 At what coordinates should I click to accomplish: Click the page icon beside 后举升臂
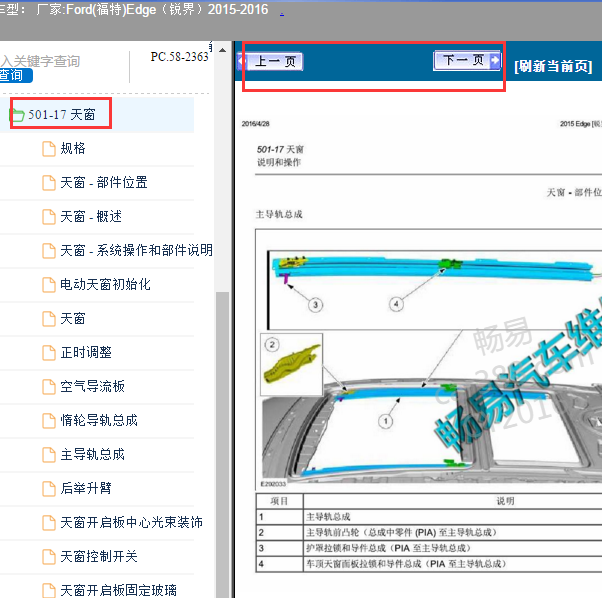pyautogui.click(x=49, y=489)
